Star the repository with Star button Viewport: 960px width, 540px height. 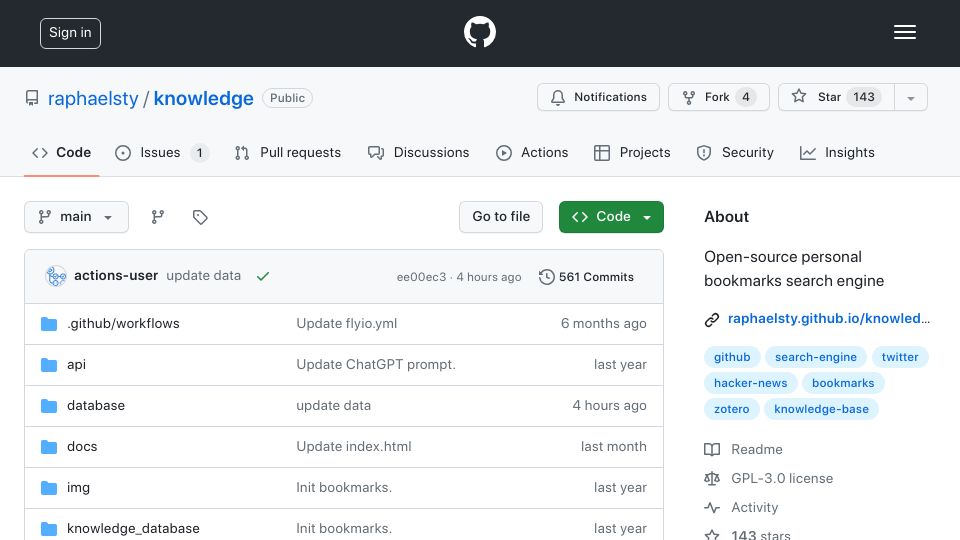point(836,97)
